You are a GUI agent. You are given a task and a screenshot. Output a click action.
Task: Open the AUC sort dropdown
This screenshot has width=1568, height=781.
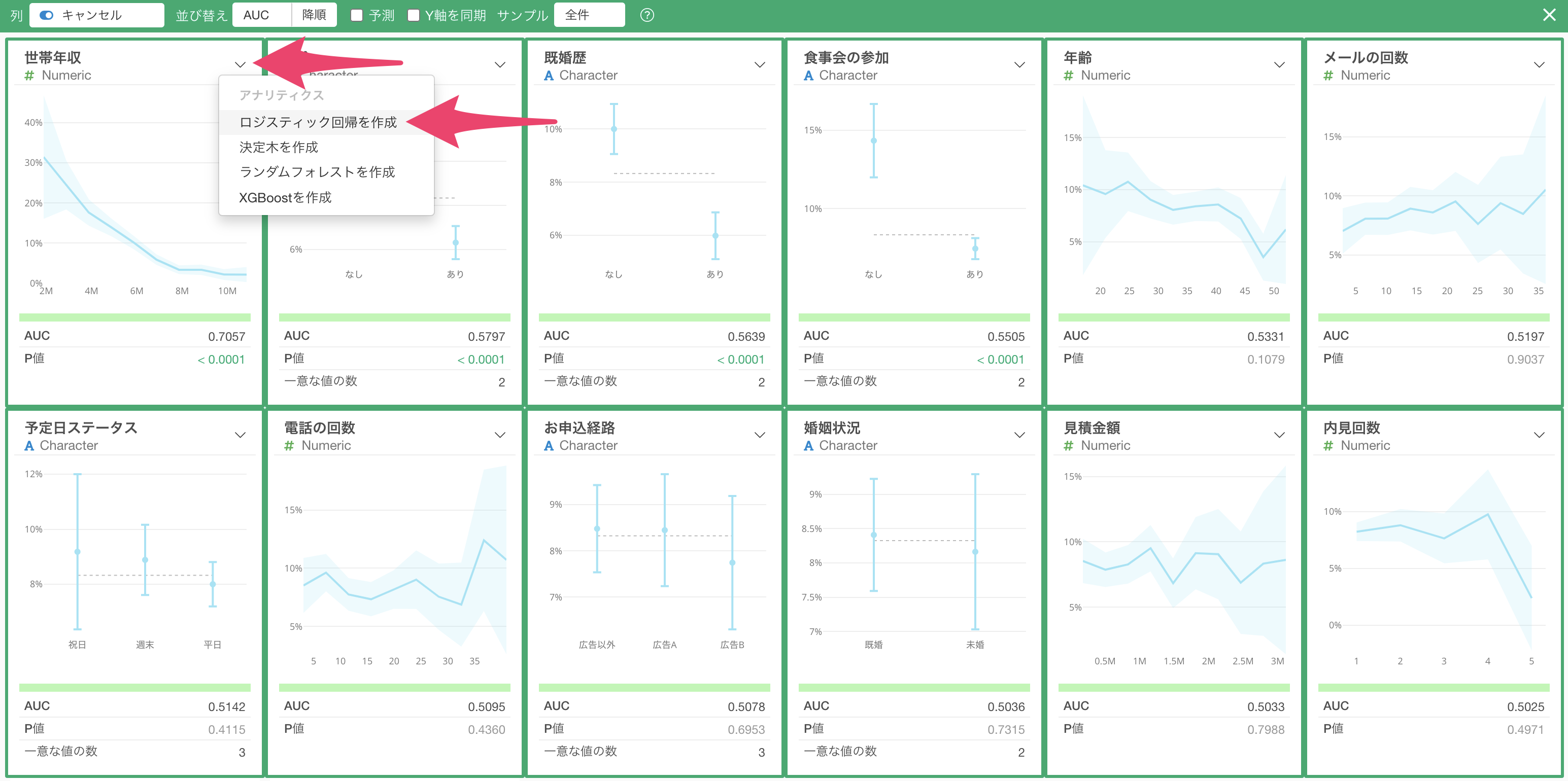(262, 15)
